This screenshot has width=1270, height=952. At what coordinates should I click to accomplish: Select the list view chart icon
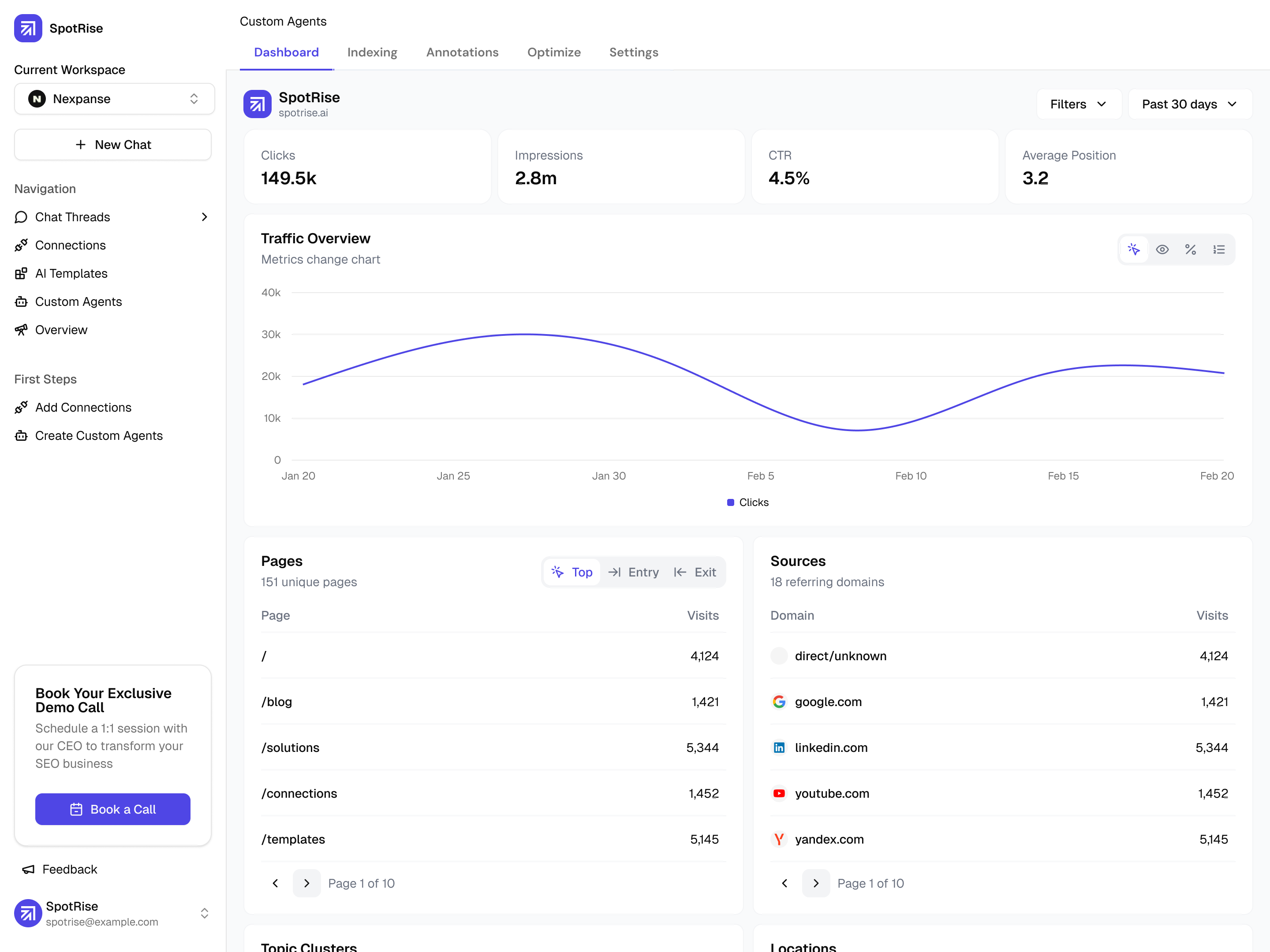click(x=1218, y=249)
